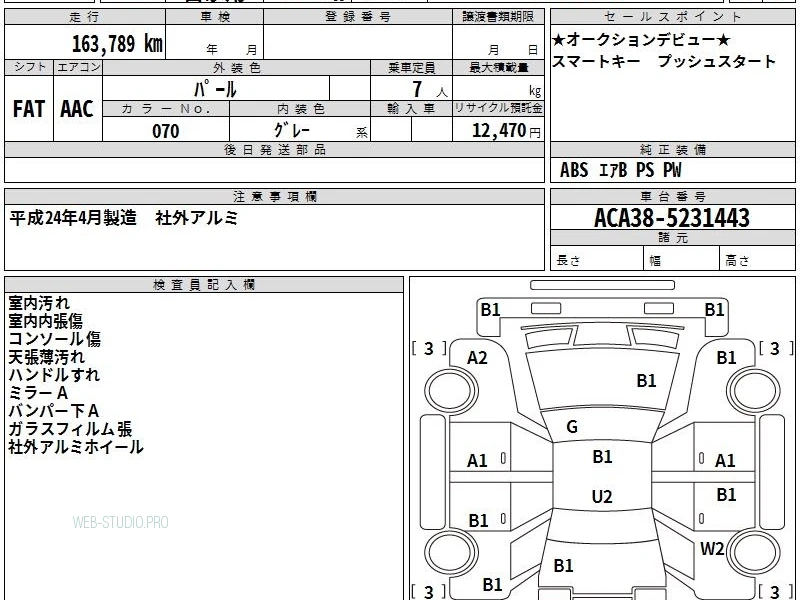Viewport: 800px width, 600px height.
Task: Select the inspector note 室内内張傷
Action: click(45, 321)
